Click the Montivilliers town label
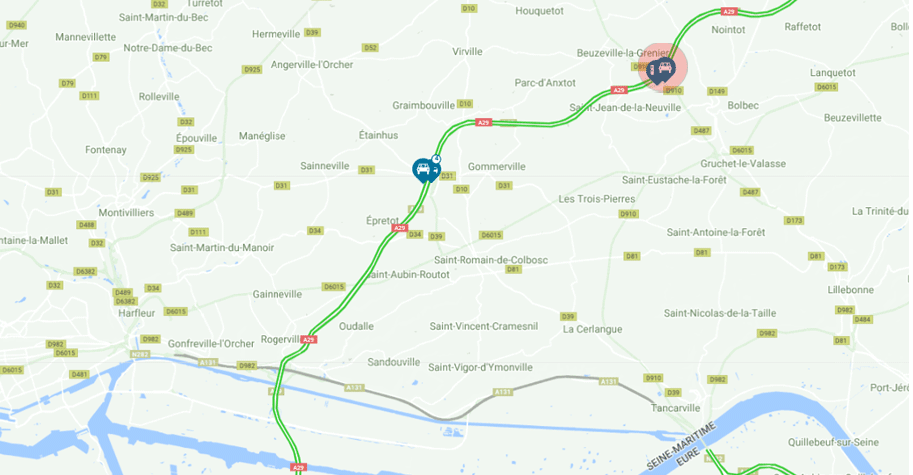Viewport: 913px width, 475px height. pyautogui.click(x=126, y=212)
